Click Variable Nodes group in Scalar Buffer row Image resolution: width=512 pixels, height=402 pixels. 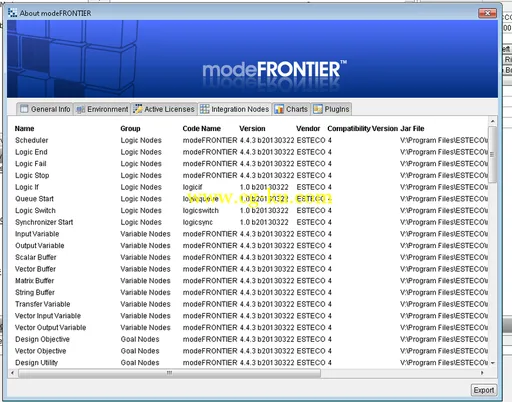click(x=145, y=257)
